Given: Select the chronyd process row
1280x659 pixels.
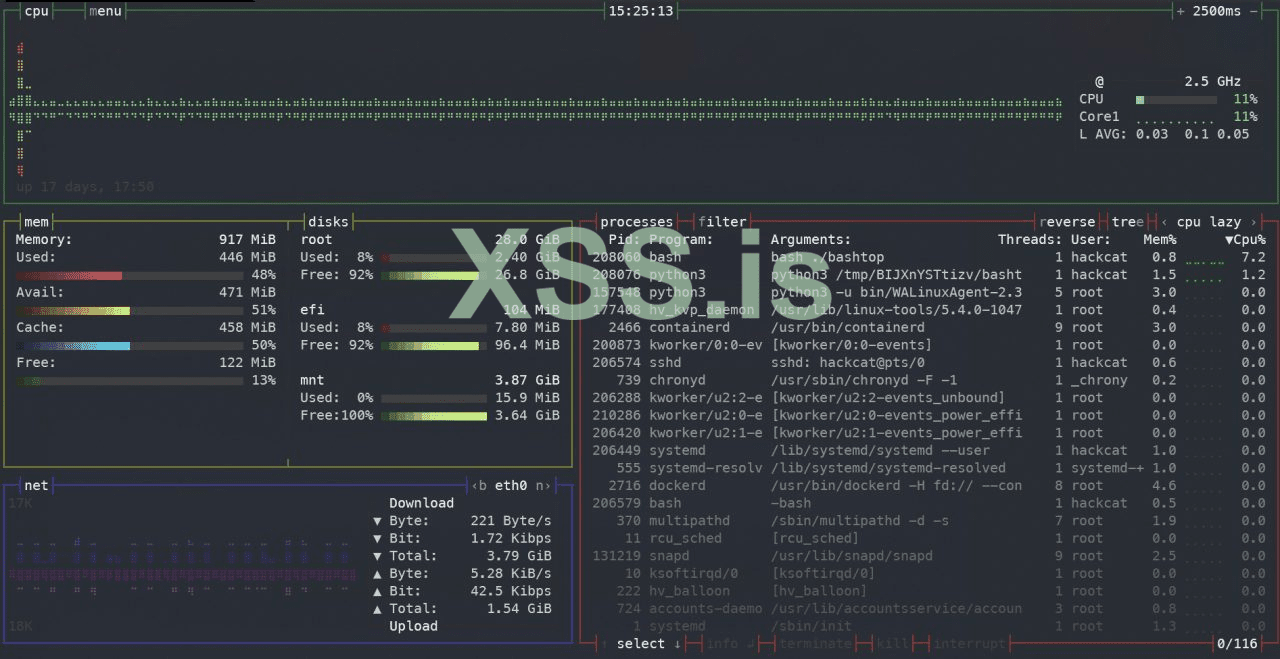Looking at the screenshot, I should (x=929, y=380).
